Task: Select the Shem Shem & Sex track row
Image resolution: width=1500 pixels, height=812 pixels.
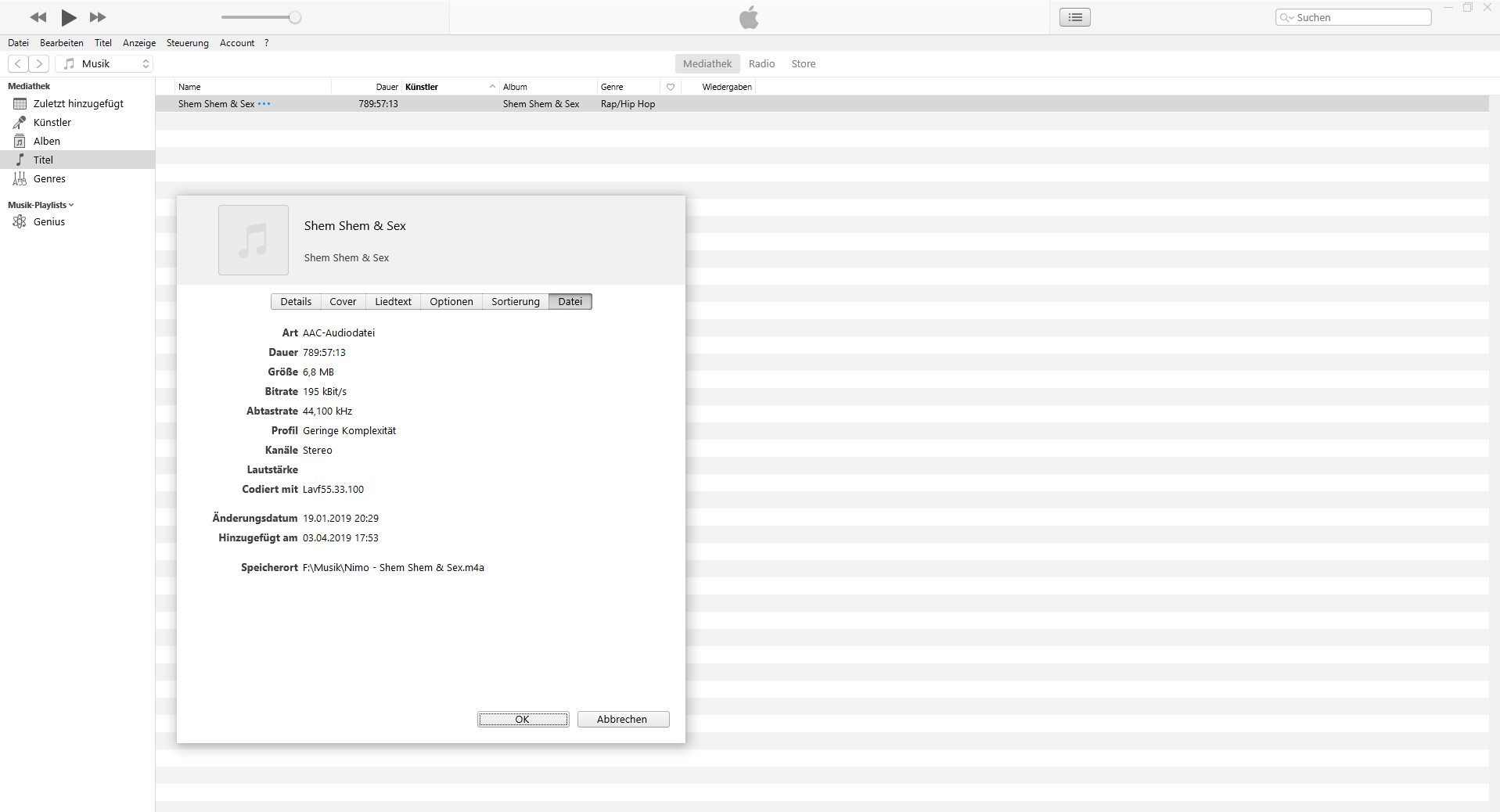Action: [822, 103]
